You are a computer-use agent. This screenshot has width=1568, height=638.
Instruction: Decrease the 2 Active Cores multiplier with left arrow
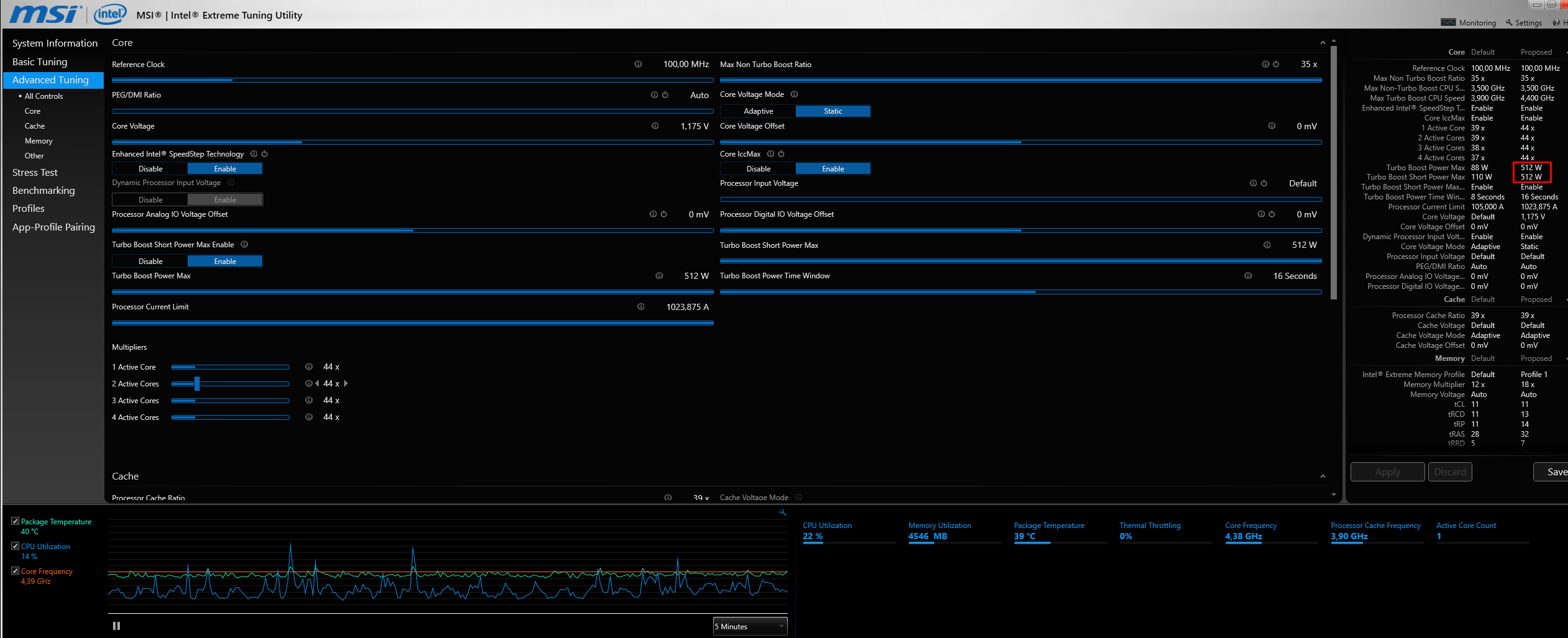point(317,383)
